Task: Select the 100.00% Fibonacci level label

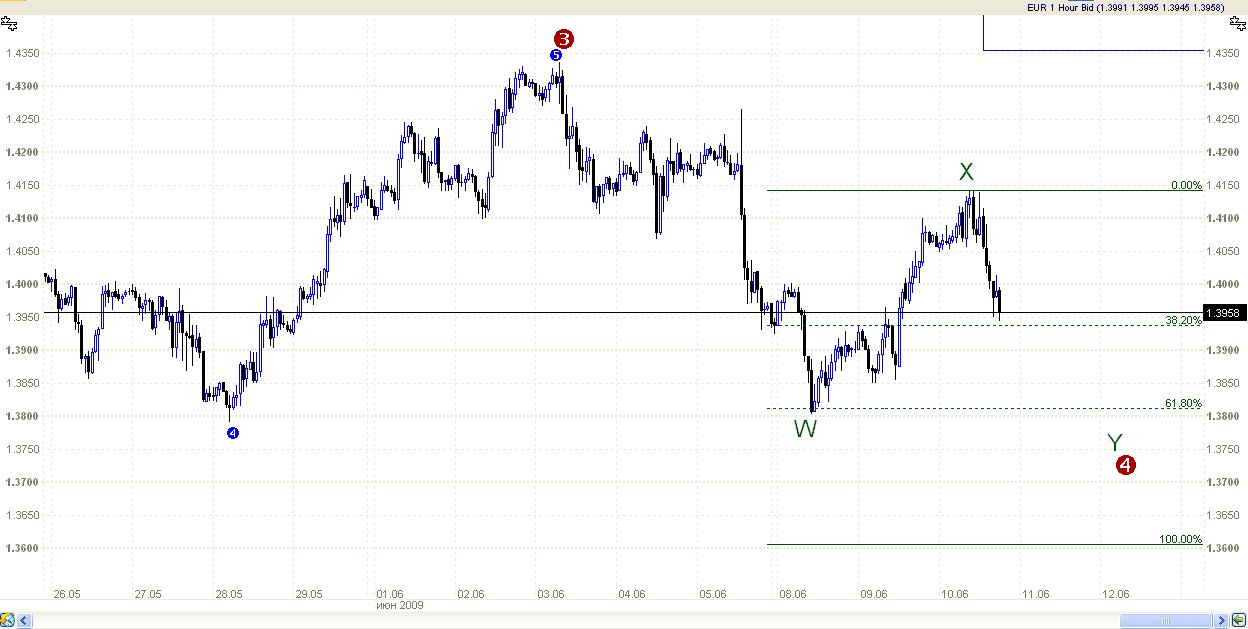Action: pos(1180,540)
